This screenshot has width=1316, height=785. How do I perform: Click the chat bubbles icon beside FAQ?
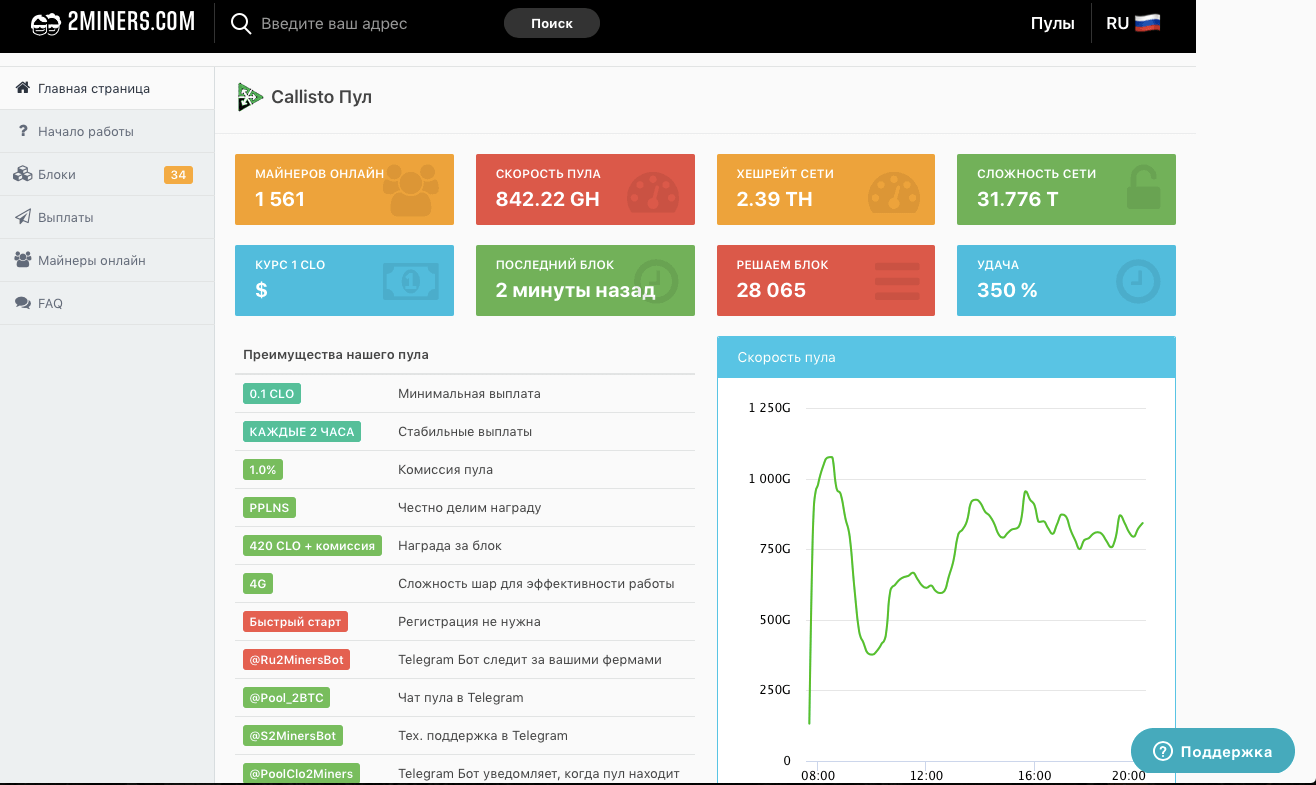22,303
